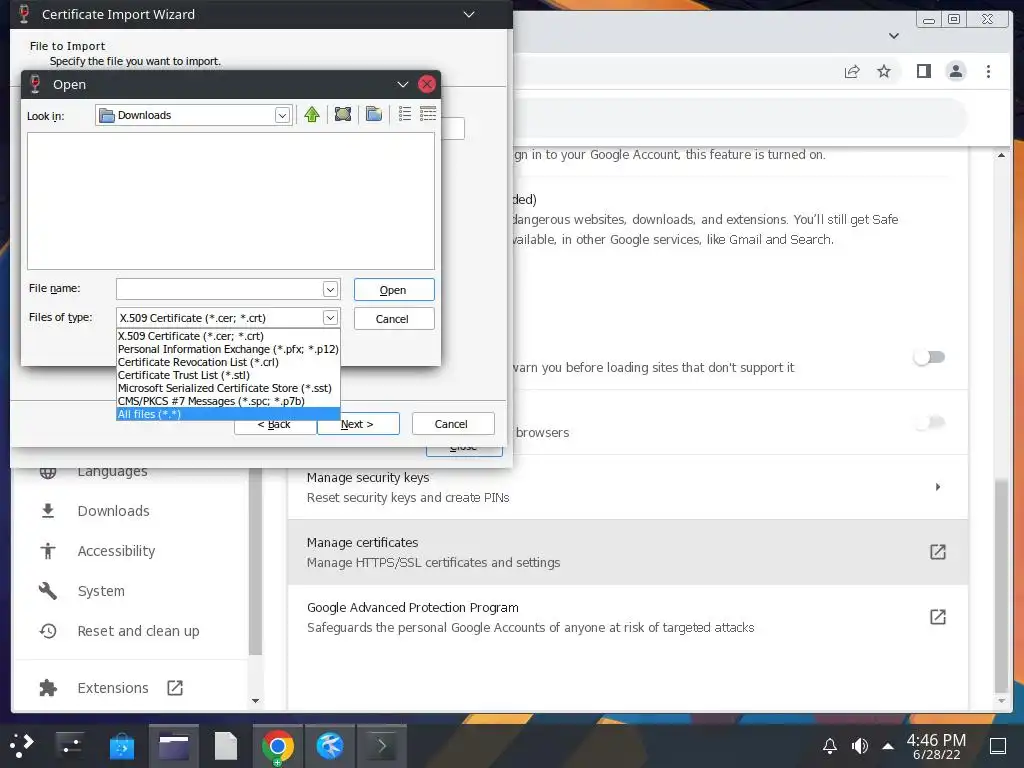Click the volume icon in system tray
Viewport: 1024px width, 768px height.
pyautogui.click(x=859, y=746)
